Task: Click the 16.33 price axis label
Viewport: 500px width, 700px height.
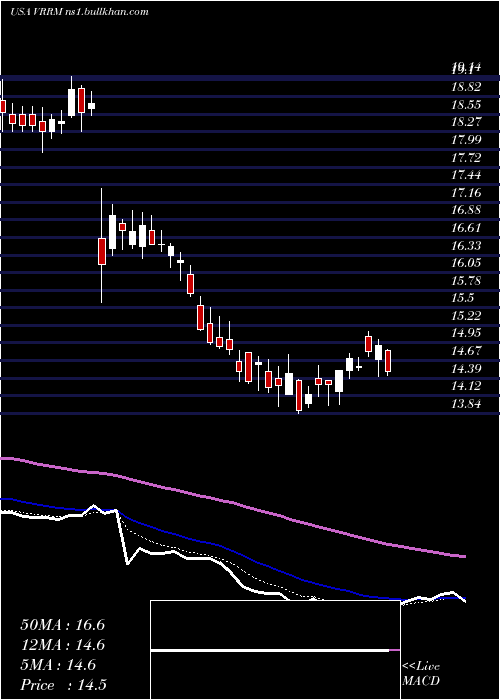Action: (467, 246)
